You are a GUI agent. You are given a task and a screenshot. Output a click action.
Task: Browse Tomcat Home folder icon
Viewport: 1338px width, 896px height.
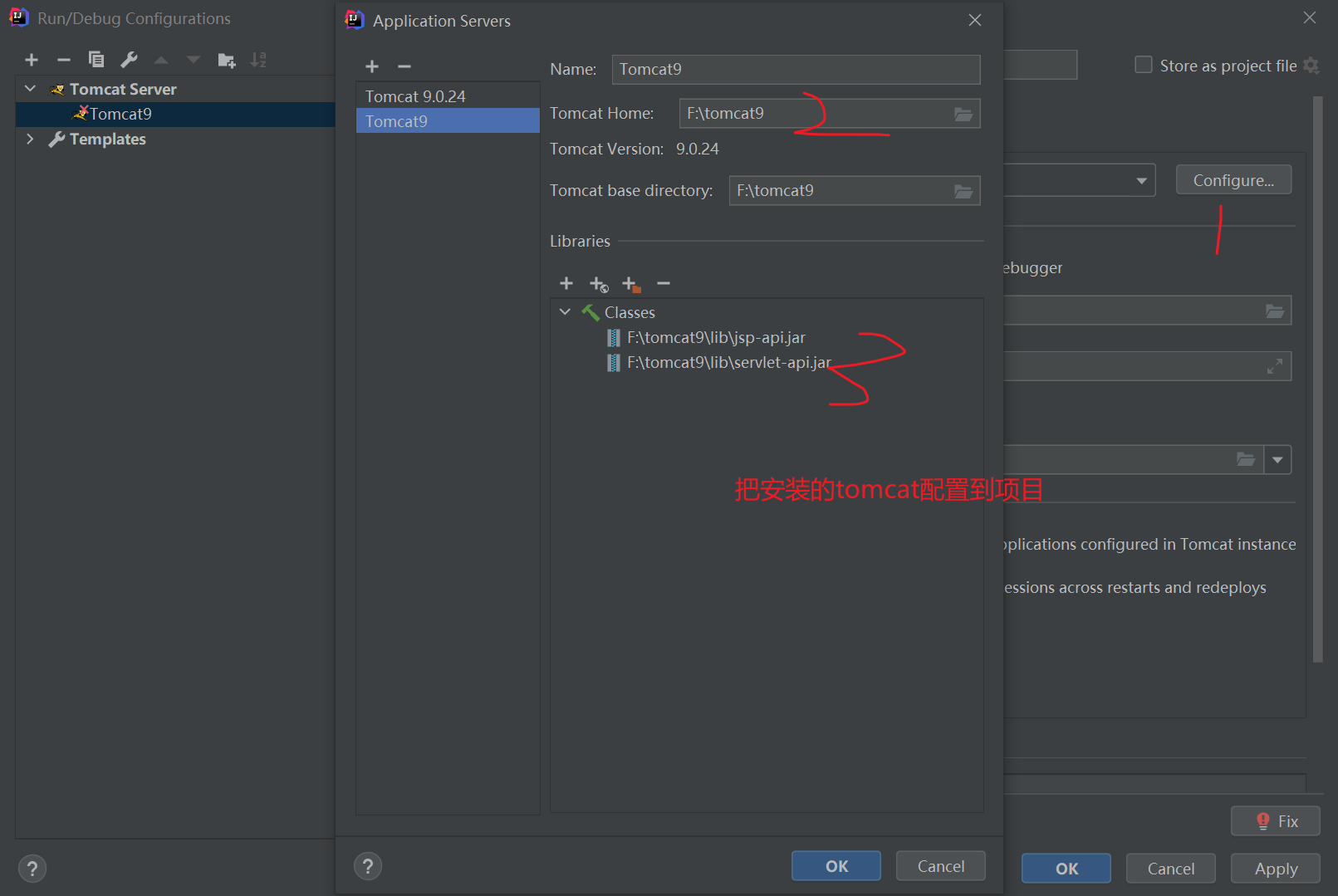point(963,114)
